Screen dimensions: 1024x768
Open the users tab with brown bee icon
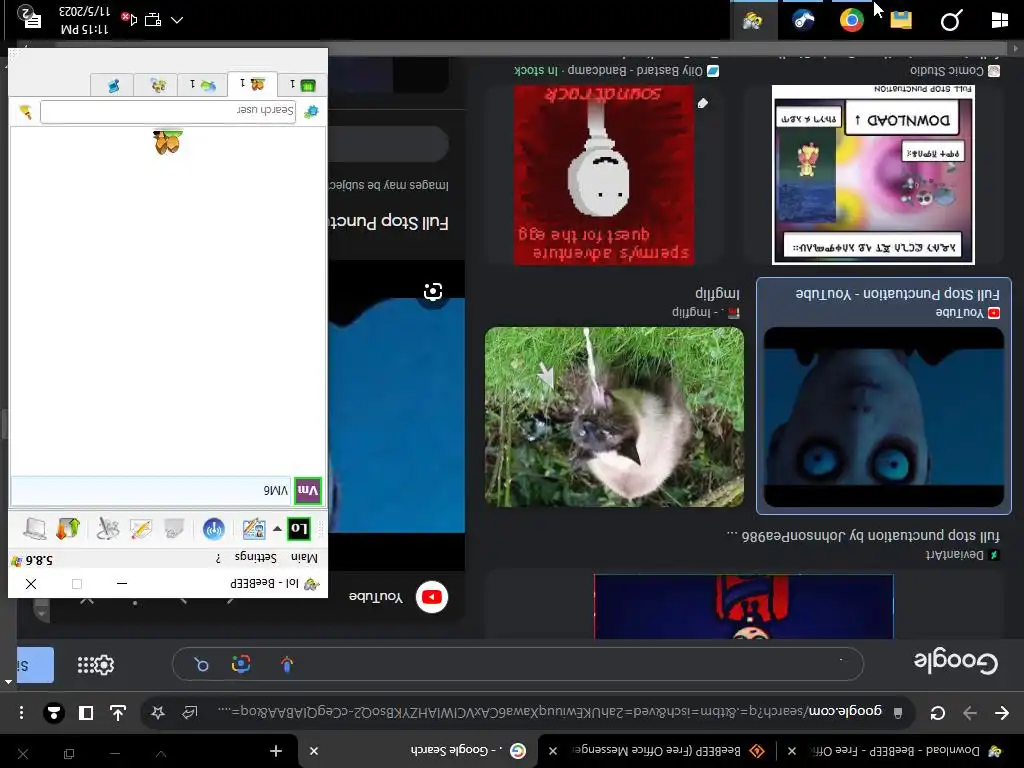(x=252, y=84)
